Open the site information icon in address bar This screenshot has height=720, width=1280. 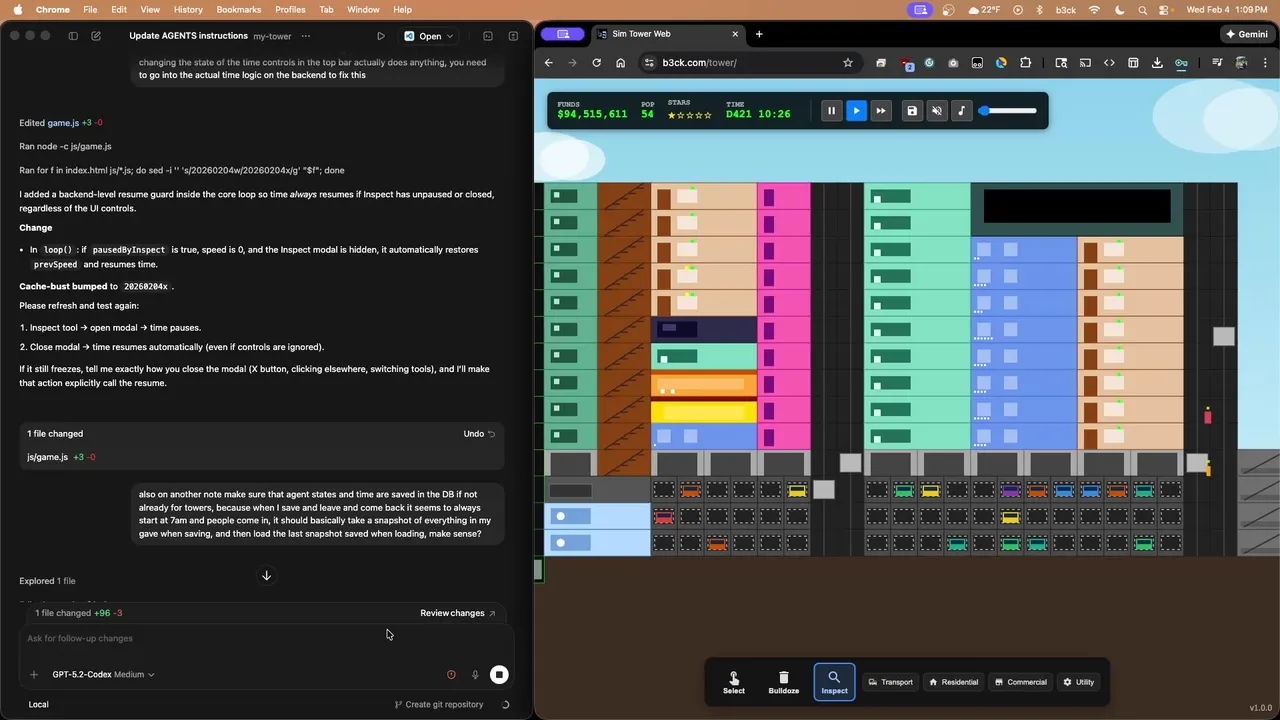649,63
